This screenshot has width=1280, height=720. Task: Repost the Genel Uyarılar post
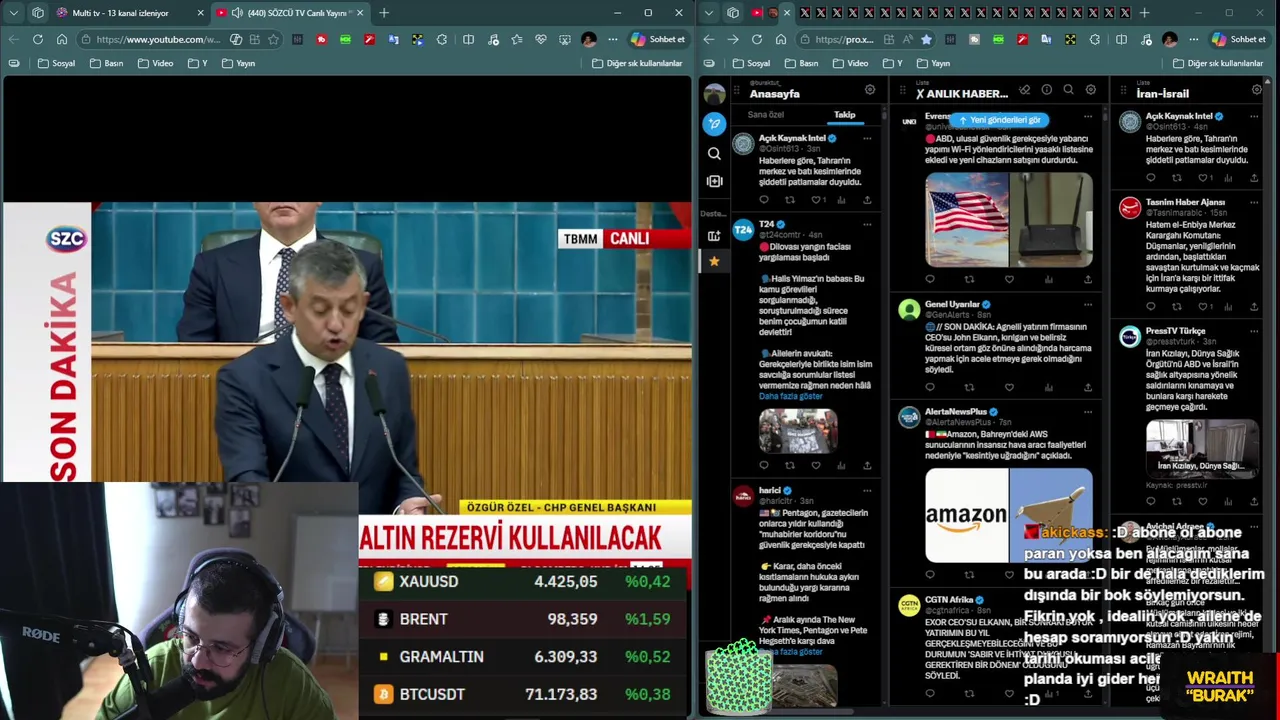[969, 388]
